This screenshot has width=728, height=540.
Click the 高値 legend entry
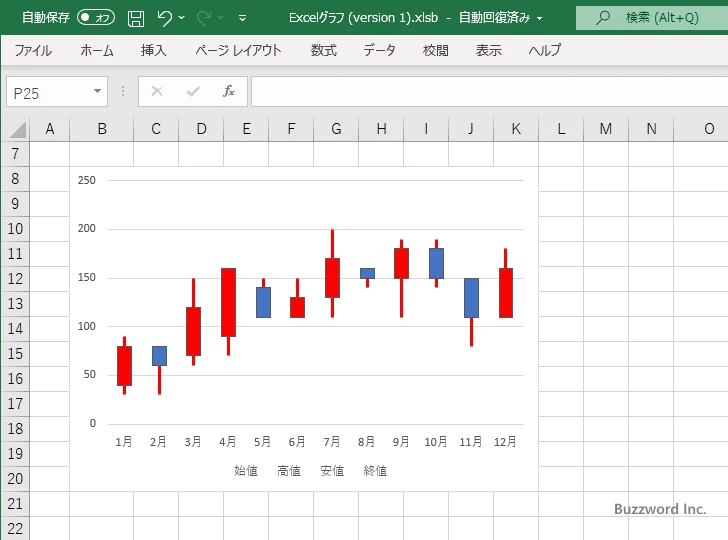pos(289,471)
